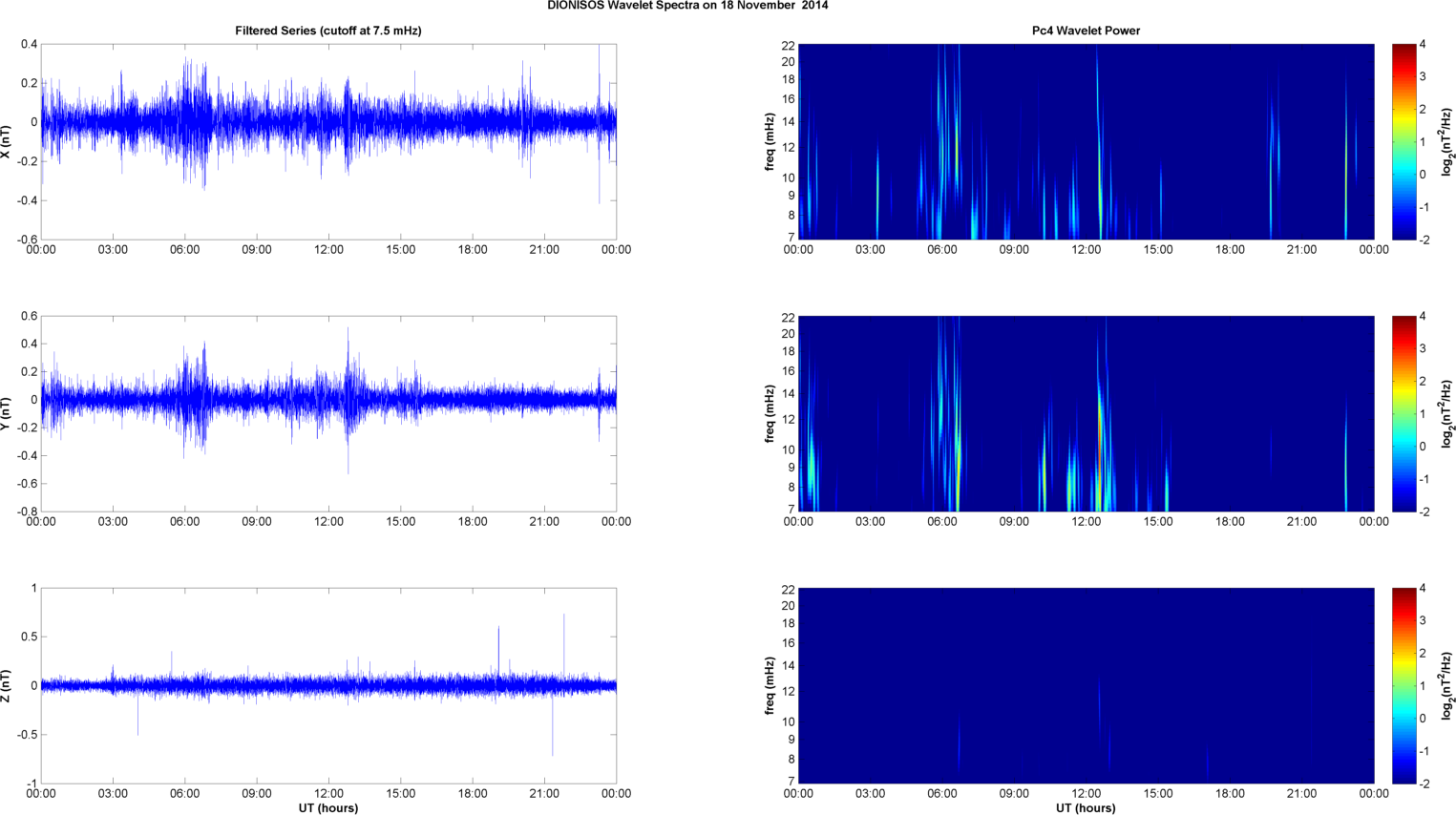
Task: Click the color bar beside top wavelet plot
Action: coord(1403,142)
